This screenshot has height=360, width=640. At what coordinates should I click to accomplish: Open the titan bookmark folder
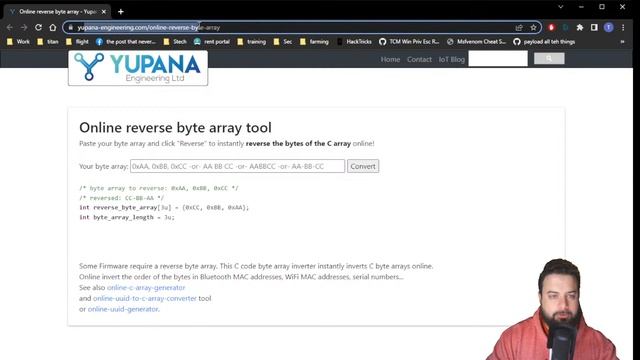point(48,42)
